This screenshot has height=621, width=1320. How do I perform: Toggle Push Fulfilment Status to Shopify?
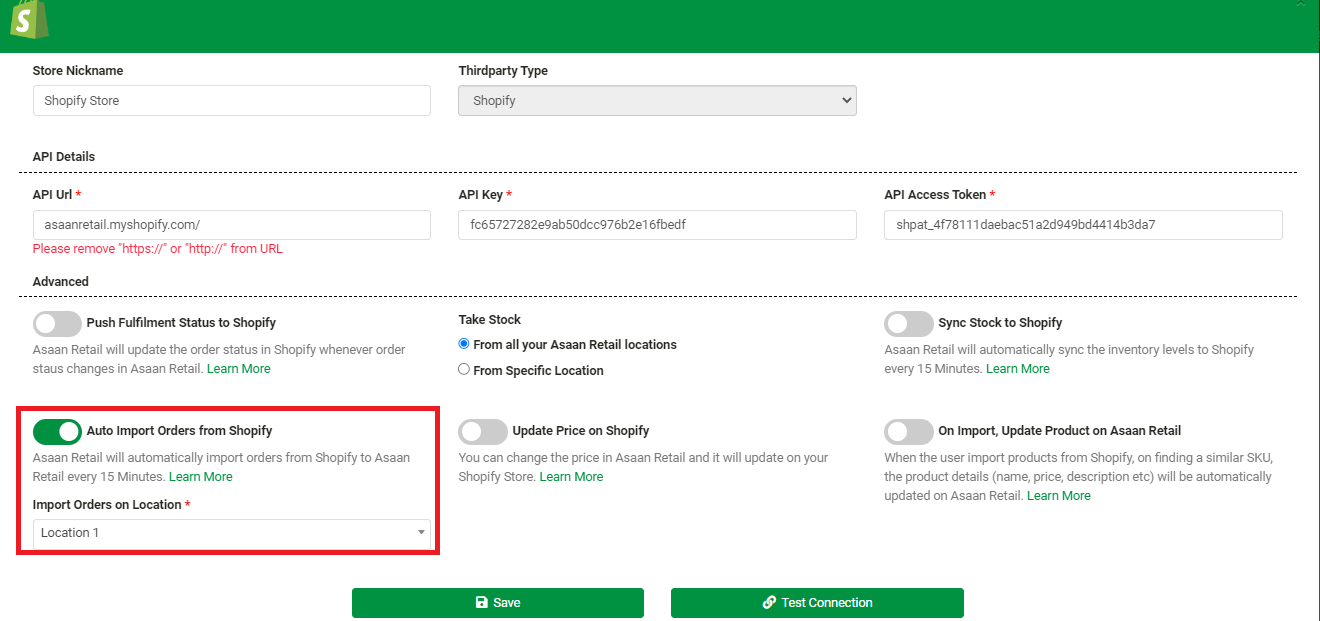(57, 323)
